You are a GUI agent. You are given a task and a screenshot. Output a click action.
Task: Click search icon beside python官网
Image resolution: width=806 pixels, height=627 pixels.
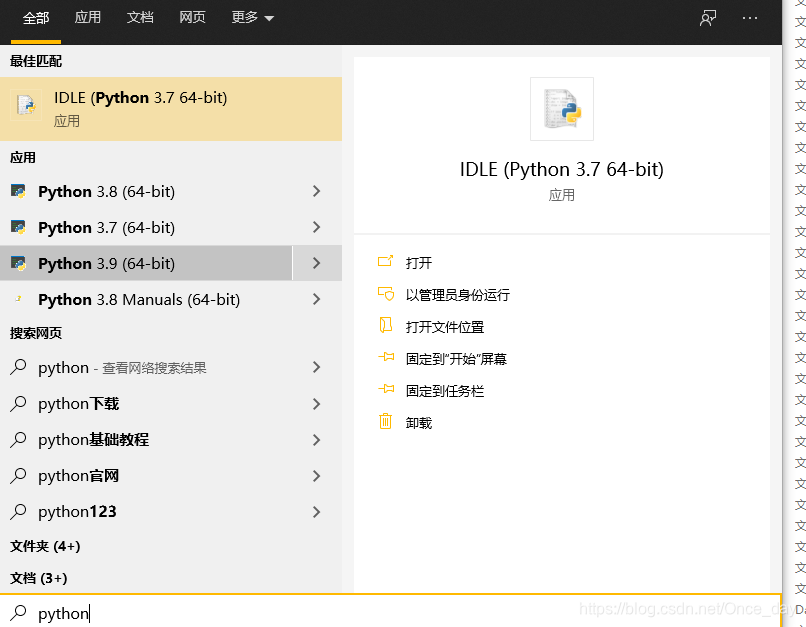point(19,475)
